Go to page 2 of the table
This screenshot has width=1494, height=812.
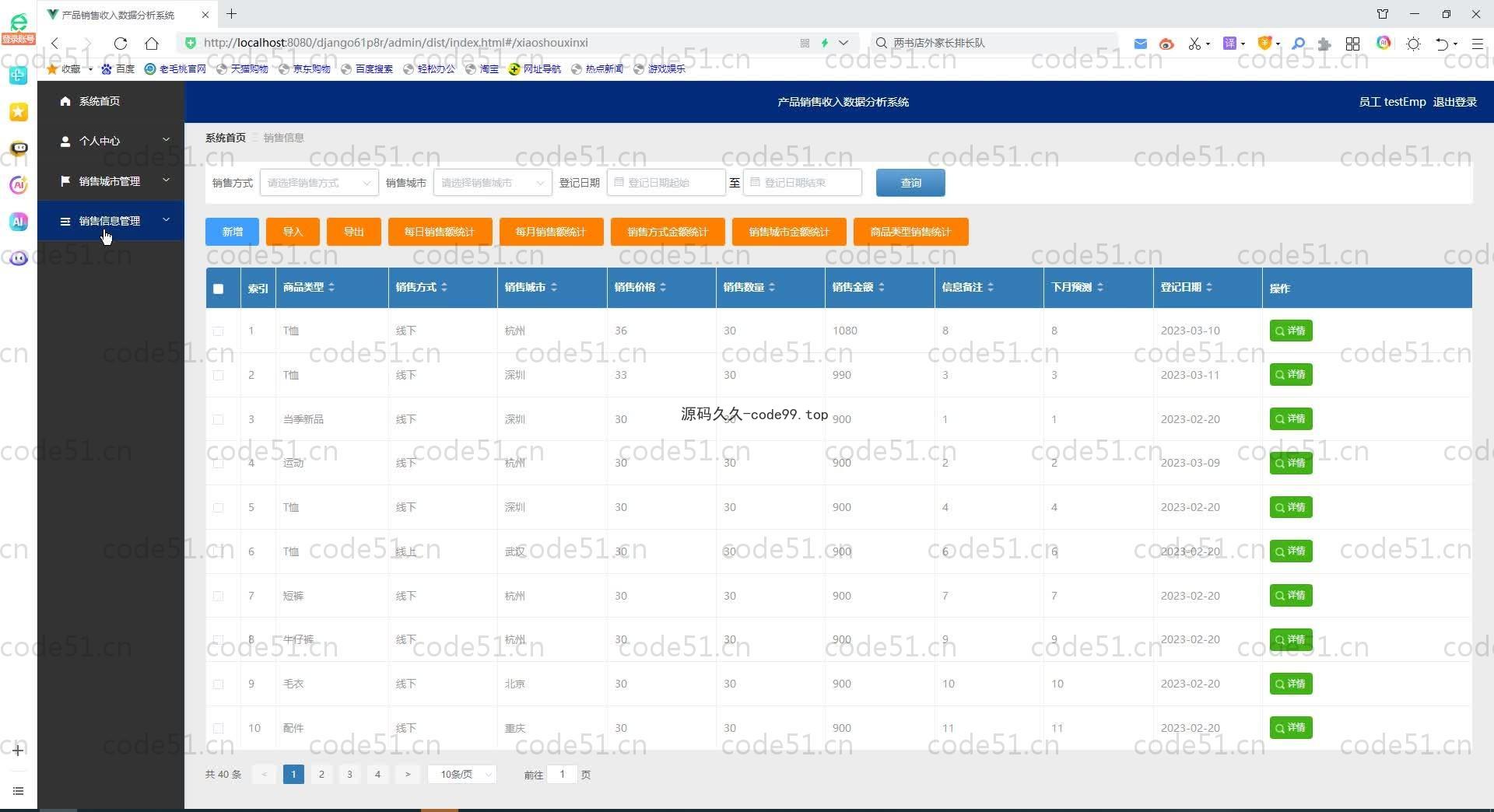click(321, 775)
